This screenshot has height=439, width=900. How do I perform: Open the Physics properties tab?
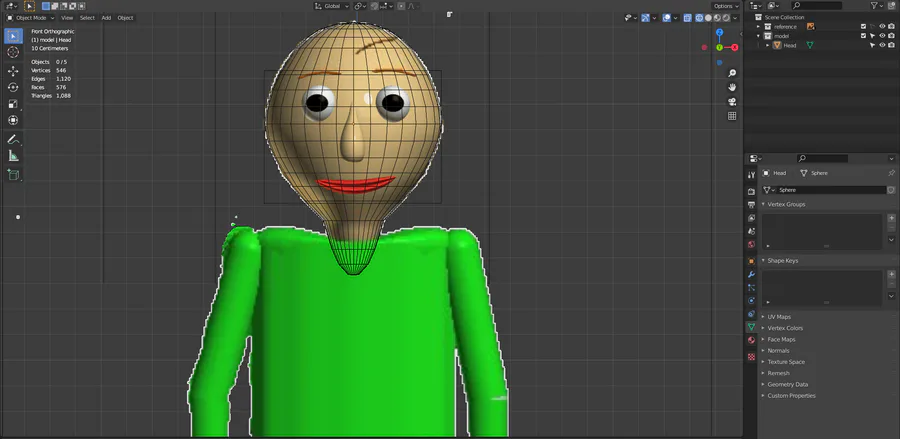pyautogui.click(x=751, y=301)
